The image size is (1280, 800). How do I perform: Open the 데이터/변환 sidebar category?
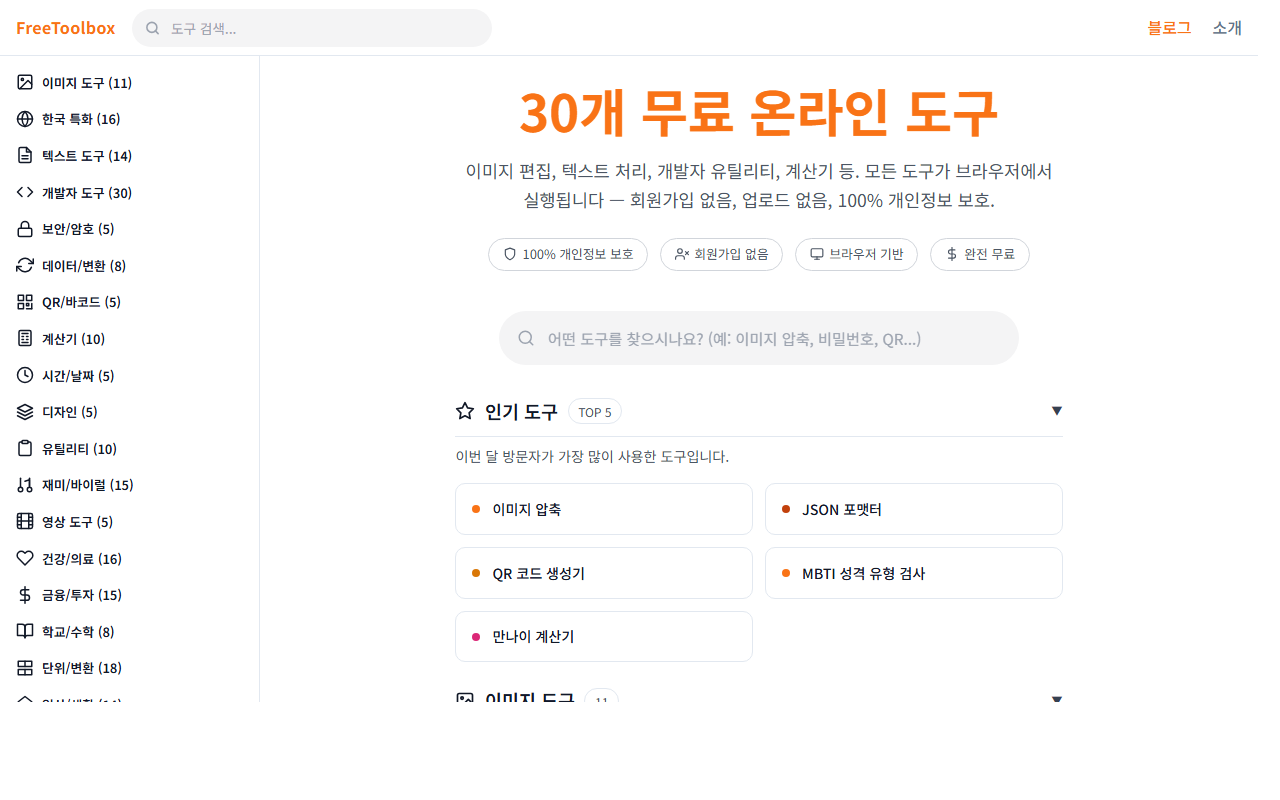(x=24, y=265)
